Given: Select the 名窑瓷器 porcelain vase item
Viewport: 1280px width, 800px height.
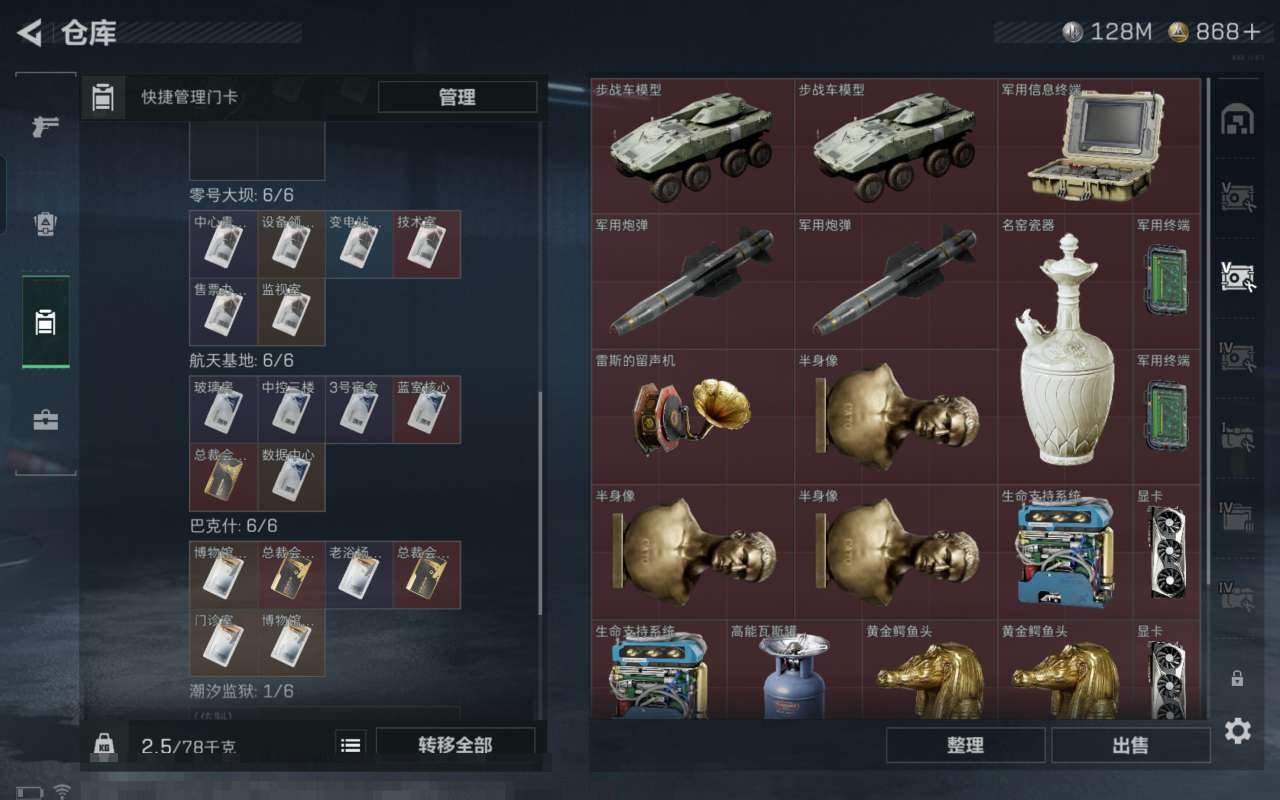Looking at the screenshot, I should (x=1065, y=349).
